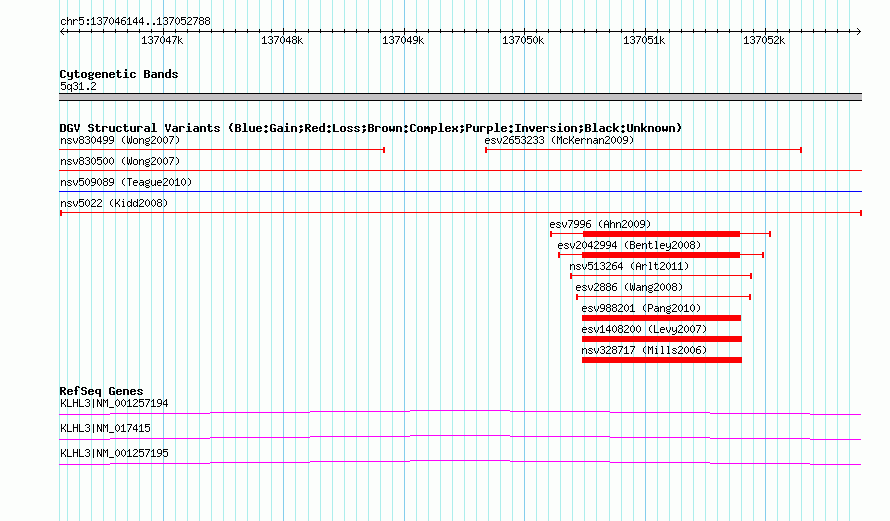Screen dimensions: 890x521
Task: Click the esv7996 thick red bar
Action: [661, 234]
